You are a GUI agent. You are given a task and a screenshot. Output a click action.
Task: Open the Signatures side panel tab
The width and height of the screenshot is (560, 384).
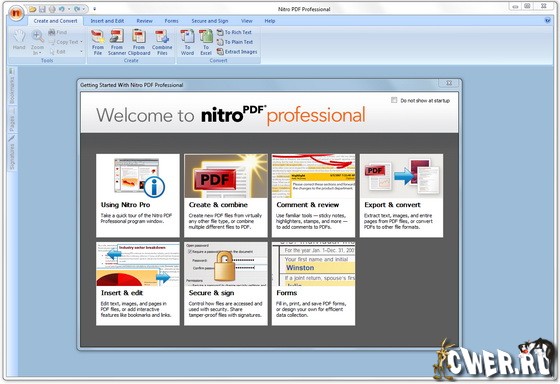12,152
